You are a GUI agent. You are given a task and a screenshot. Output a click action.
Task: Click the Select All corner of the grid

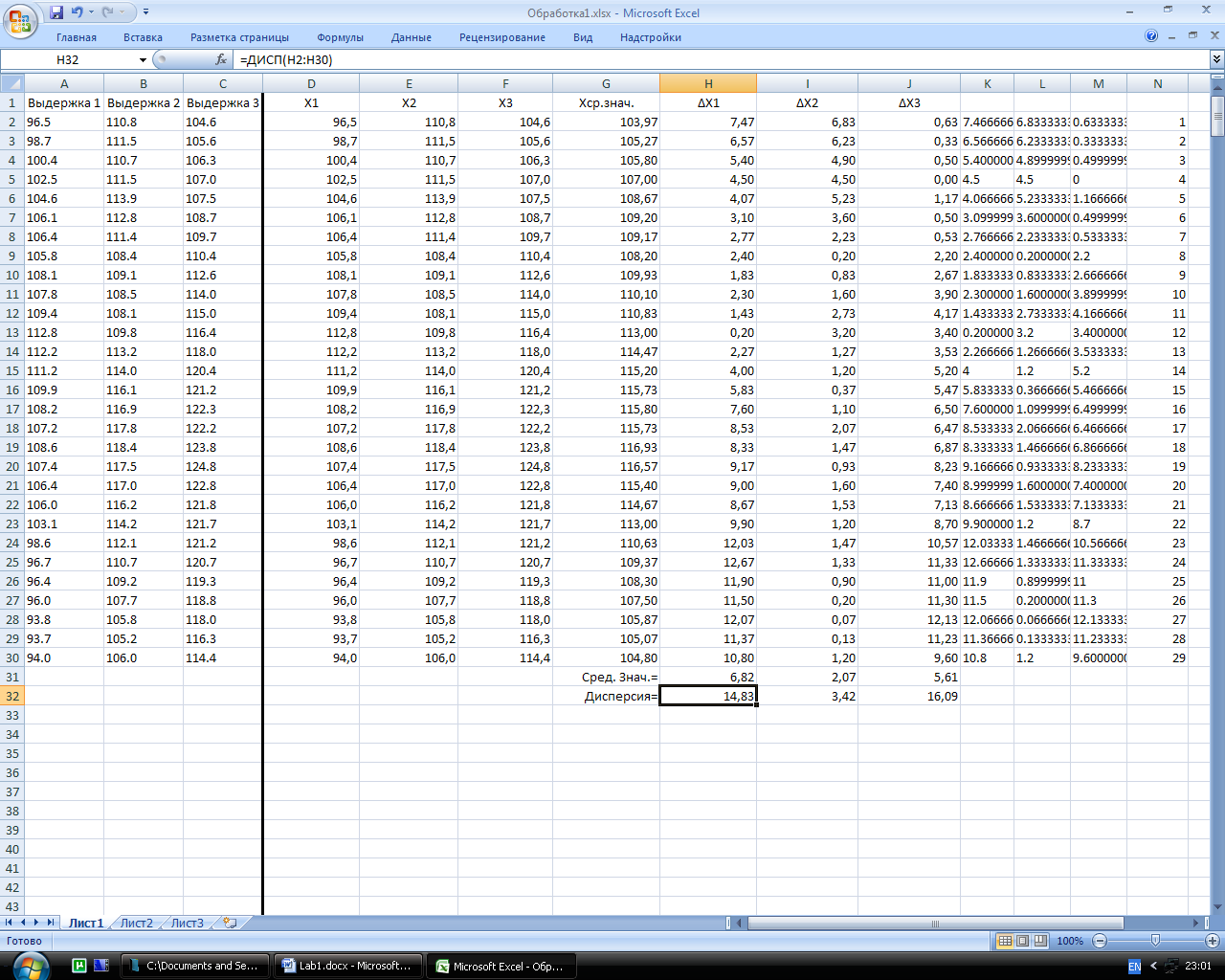click(x=12, y=83)
